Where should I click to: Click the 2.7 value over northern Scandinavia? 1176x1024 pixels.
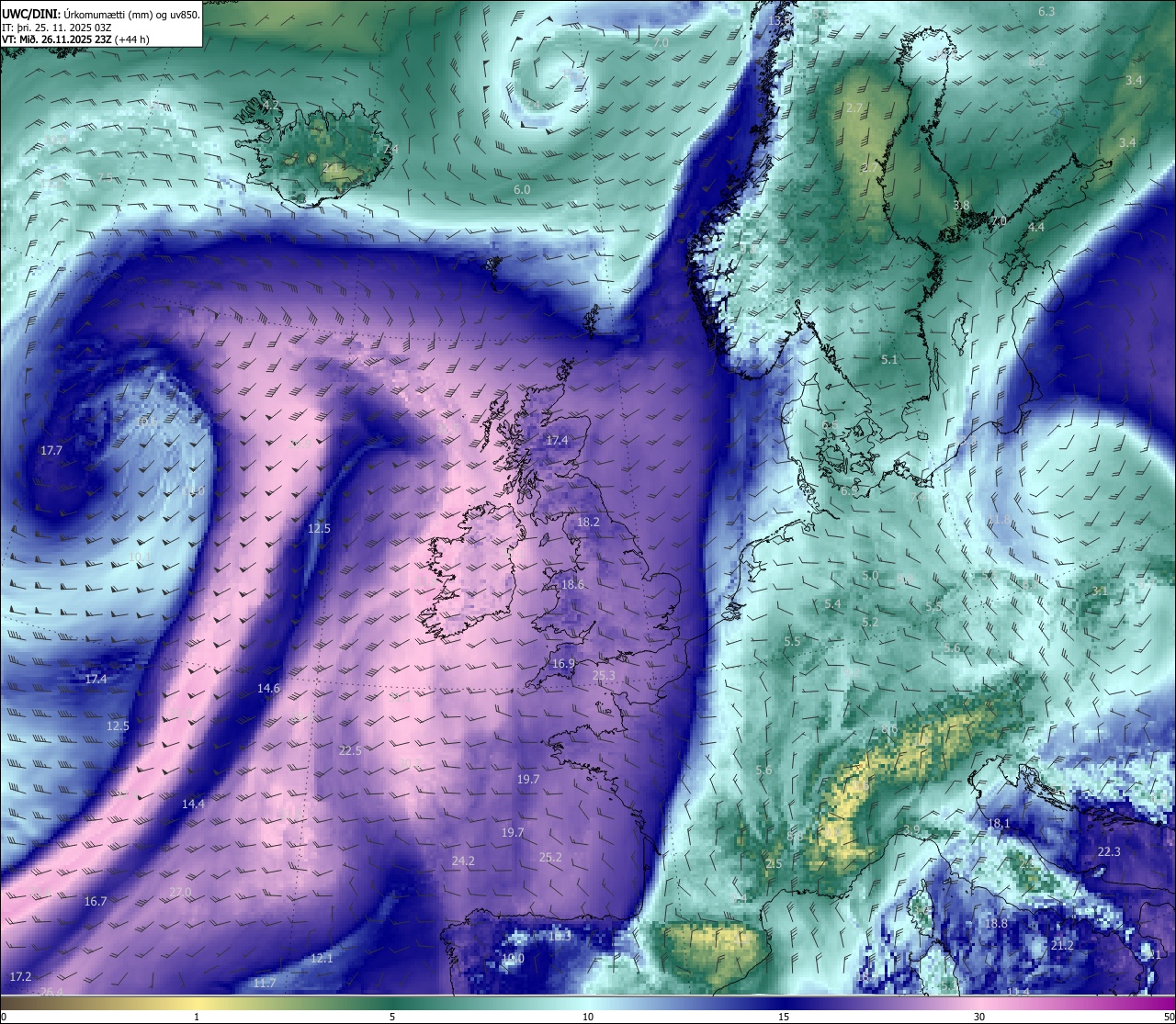tap(854, 107)
